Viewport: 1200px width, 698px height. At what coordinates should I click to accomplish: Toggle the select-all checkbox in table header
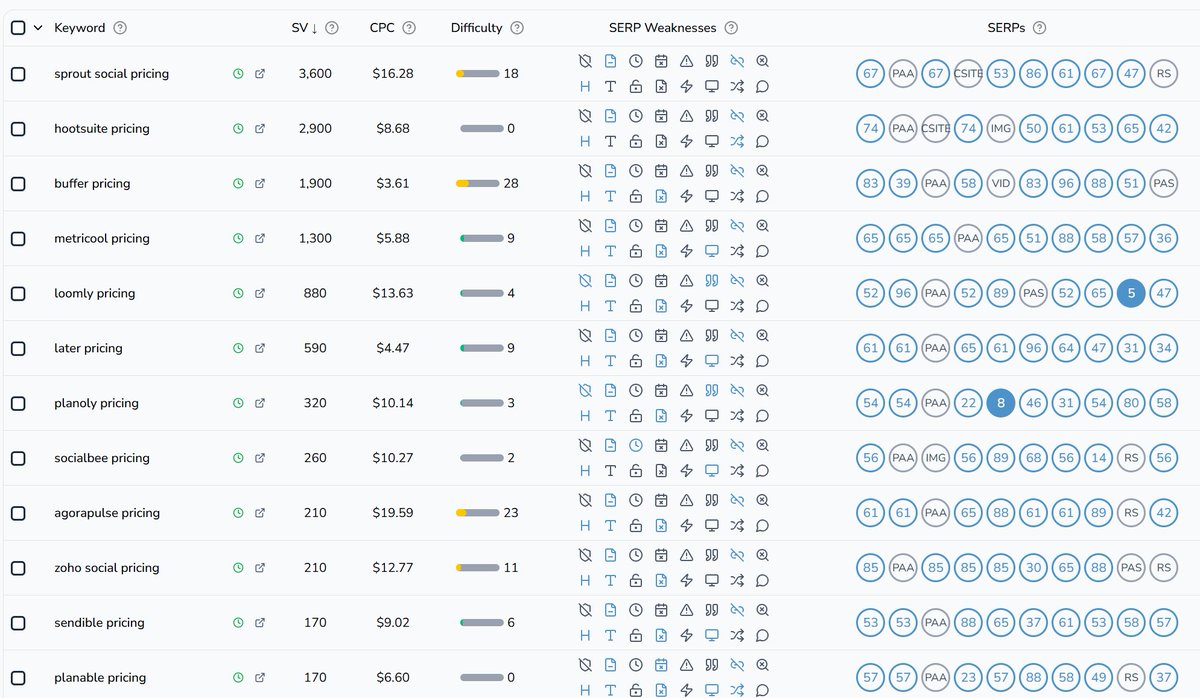pos(18,28)
